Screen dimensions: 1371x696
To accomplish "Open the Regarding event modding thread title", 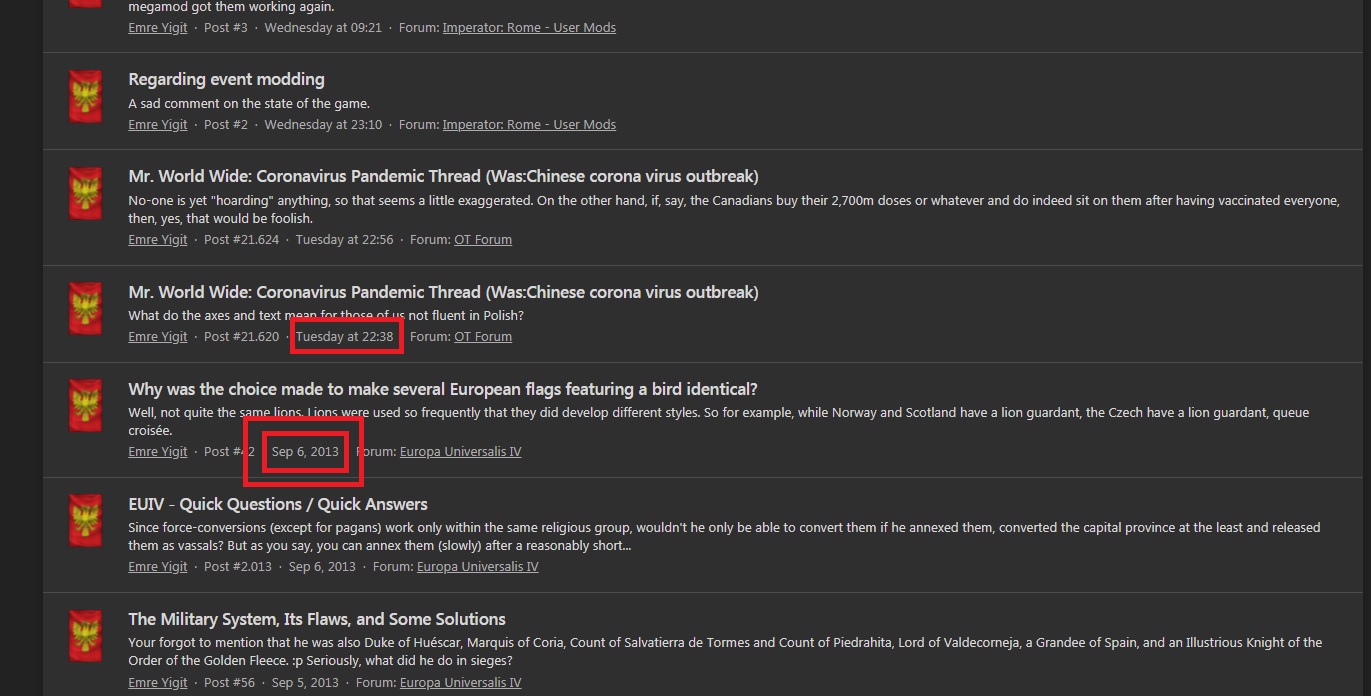I will point(226,79).
